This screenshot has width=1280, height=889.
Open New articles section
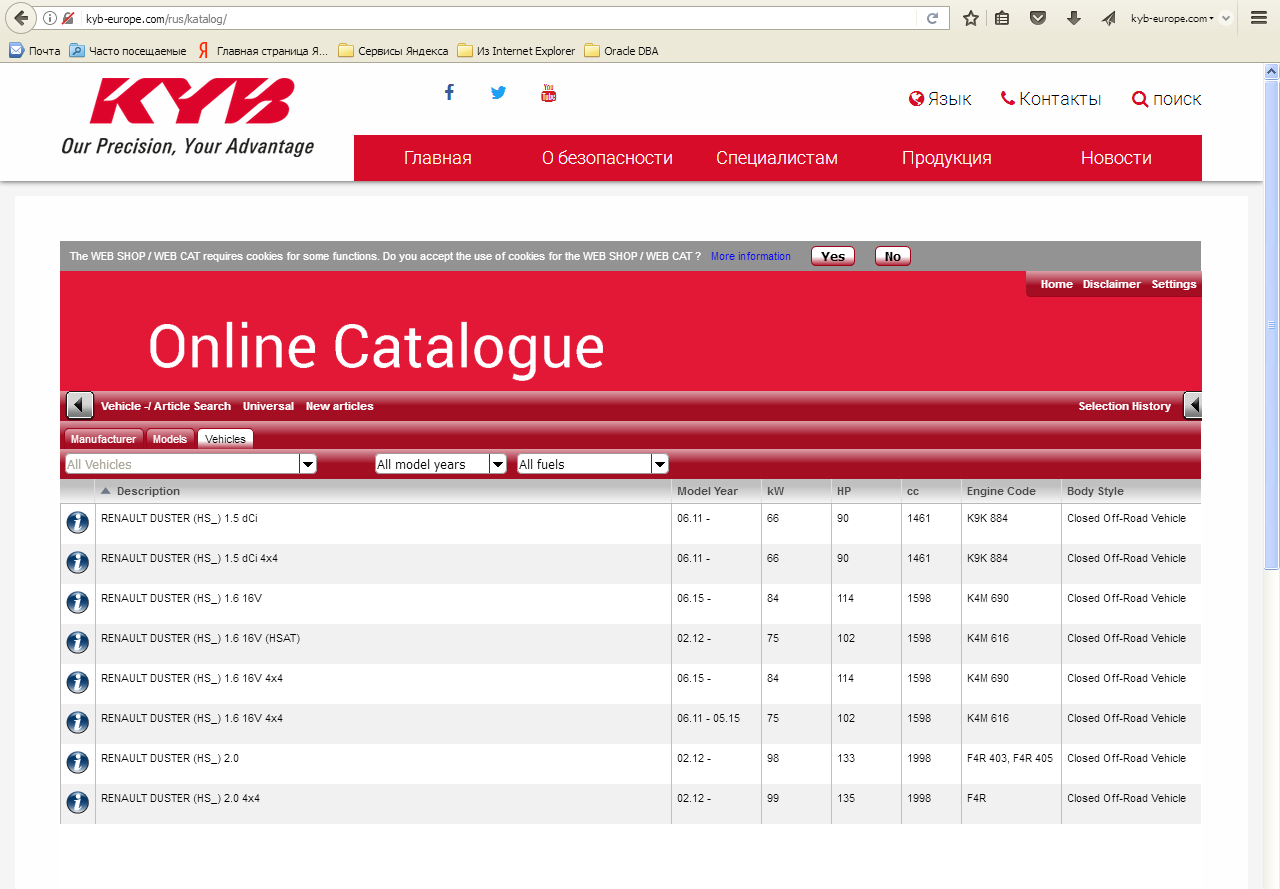pyautogui.click(x=340, y=406)
